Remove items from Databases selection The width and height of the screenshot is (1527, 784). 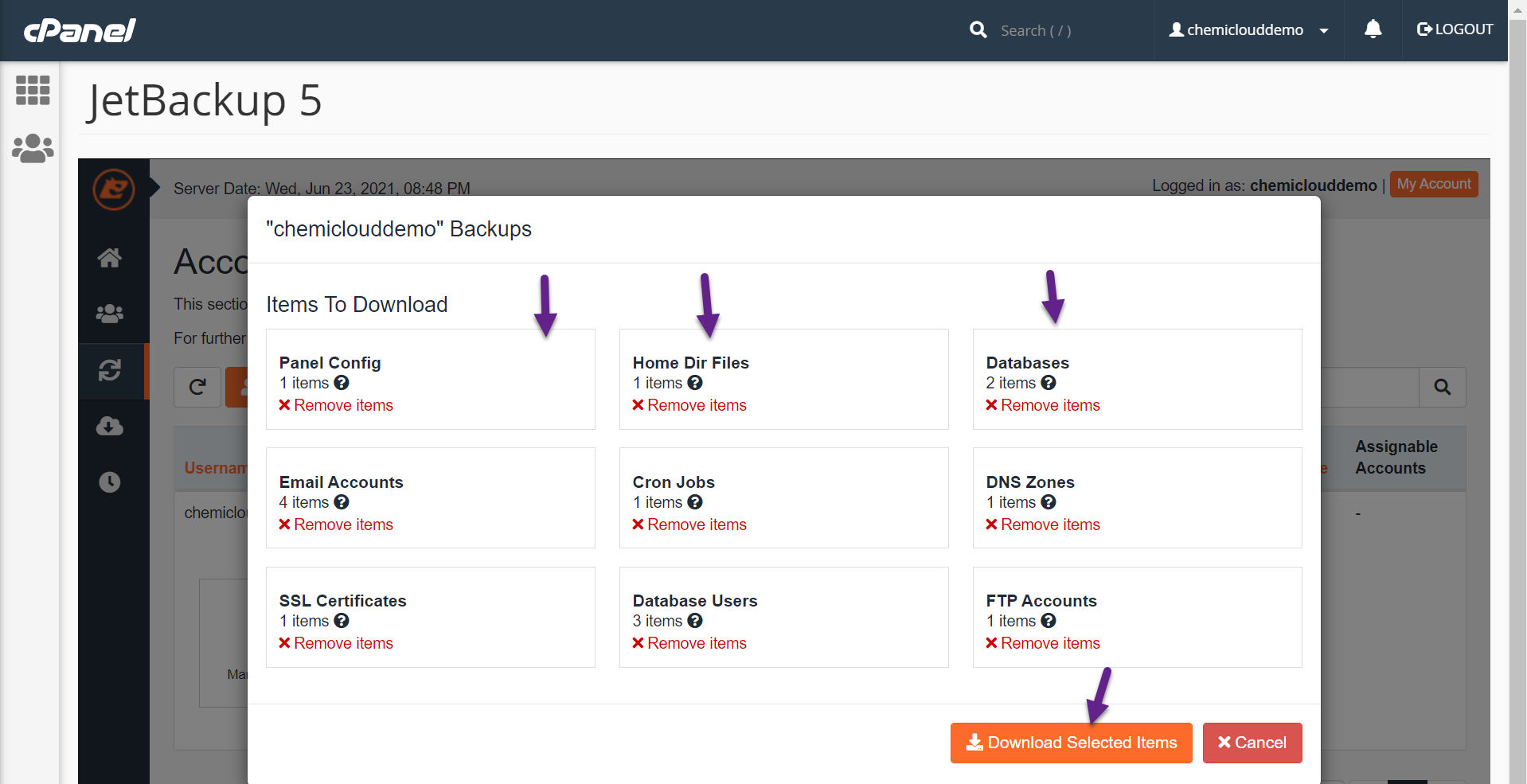click(x=1043, y=405)
